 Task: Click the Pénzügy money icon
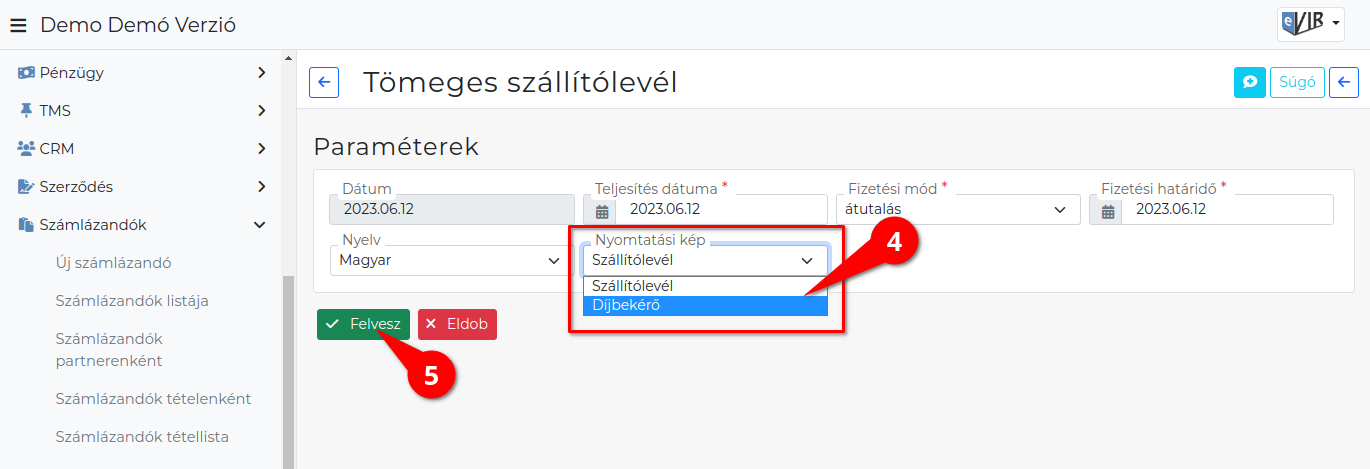[27, 72]
